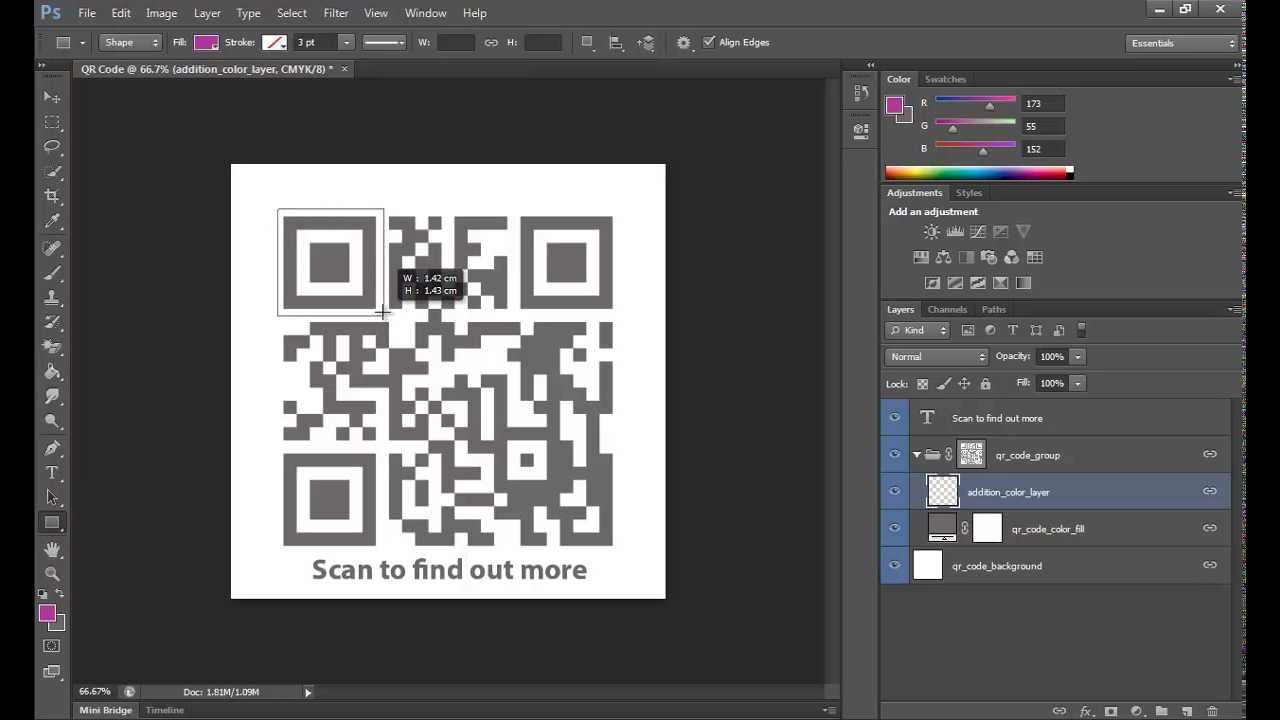Click the layer styles fx icon
This screenshot has width=1280, height=720.
pos(1085,711)
